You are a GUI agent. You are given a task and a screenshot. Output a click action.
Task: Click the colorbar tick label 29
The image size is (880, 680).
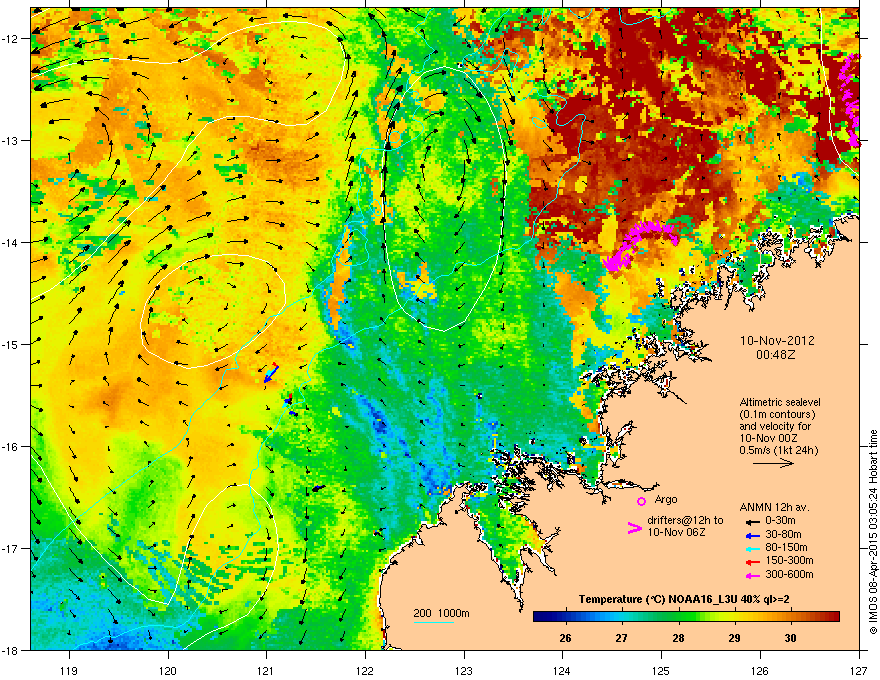click(x=734, y=638)
